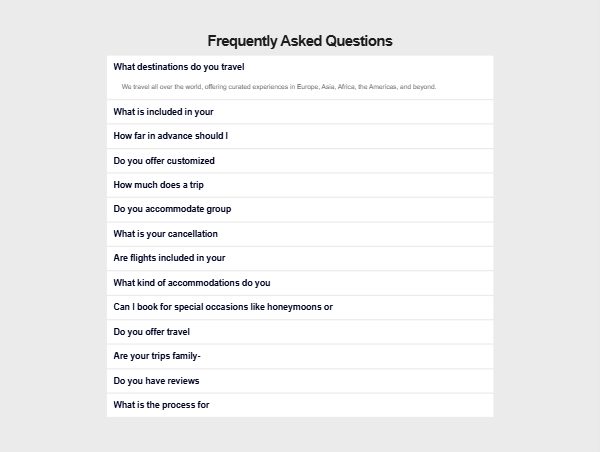Click 'accommodations' word in the accommodations question
Viewport: 600px width, 452px height.
pyautogui.click(x=203, y=283)
